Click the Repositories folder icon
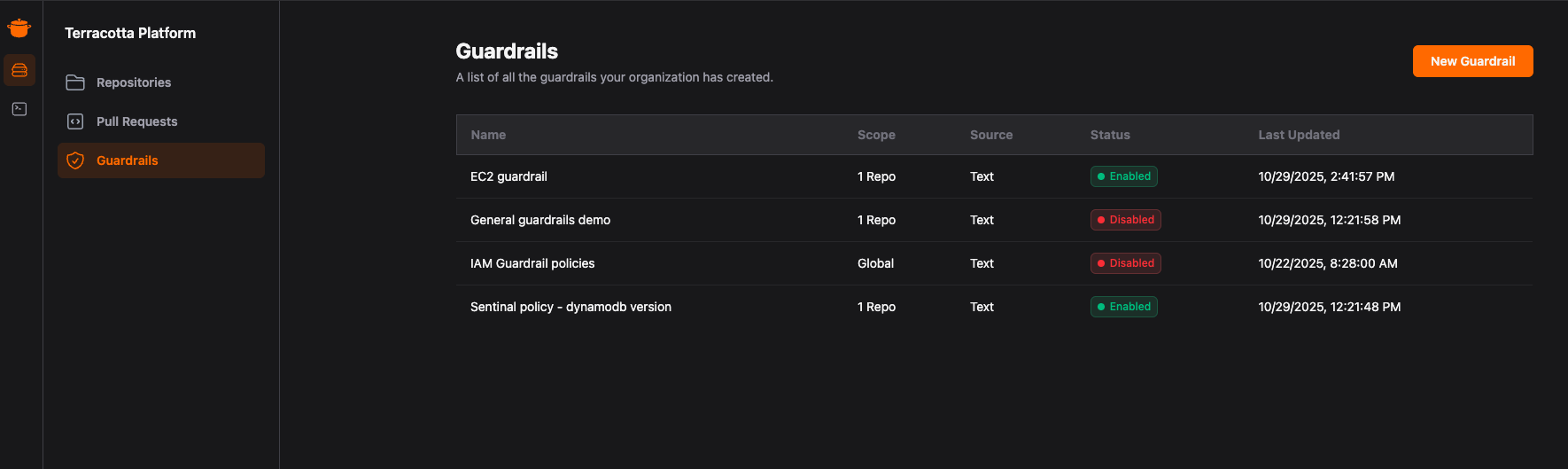This screenshot has width=1568, height=469. pyautogui.click(x=75, y=82)
